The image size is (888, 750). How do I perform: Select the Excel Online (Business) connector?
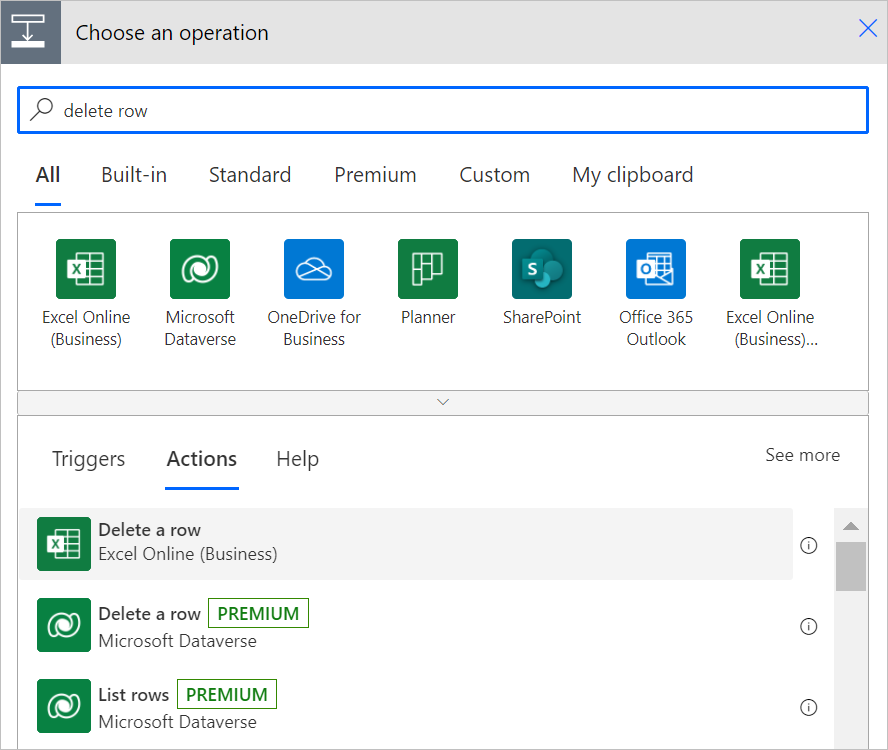tap(85, 269)
